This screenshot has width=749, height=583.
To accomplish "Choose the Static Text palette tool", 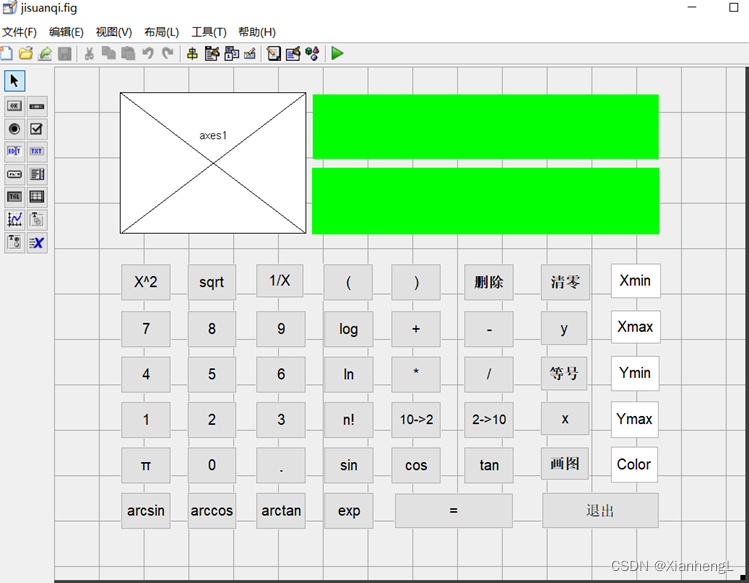I will (37, 151).
